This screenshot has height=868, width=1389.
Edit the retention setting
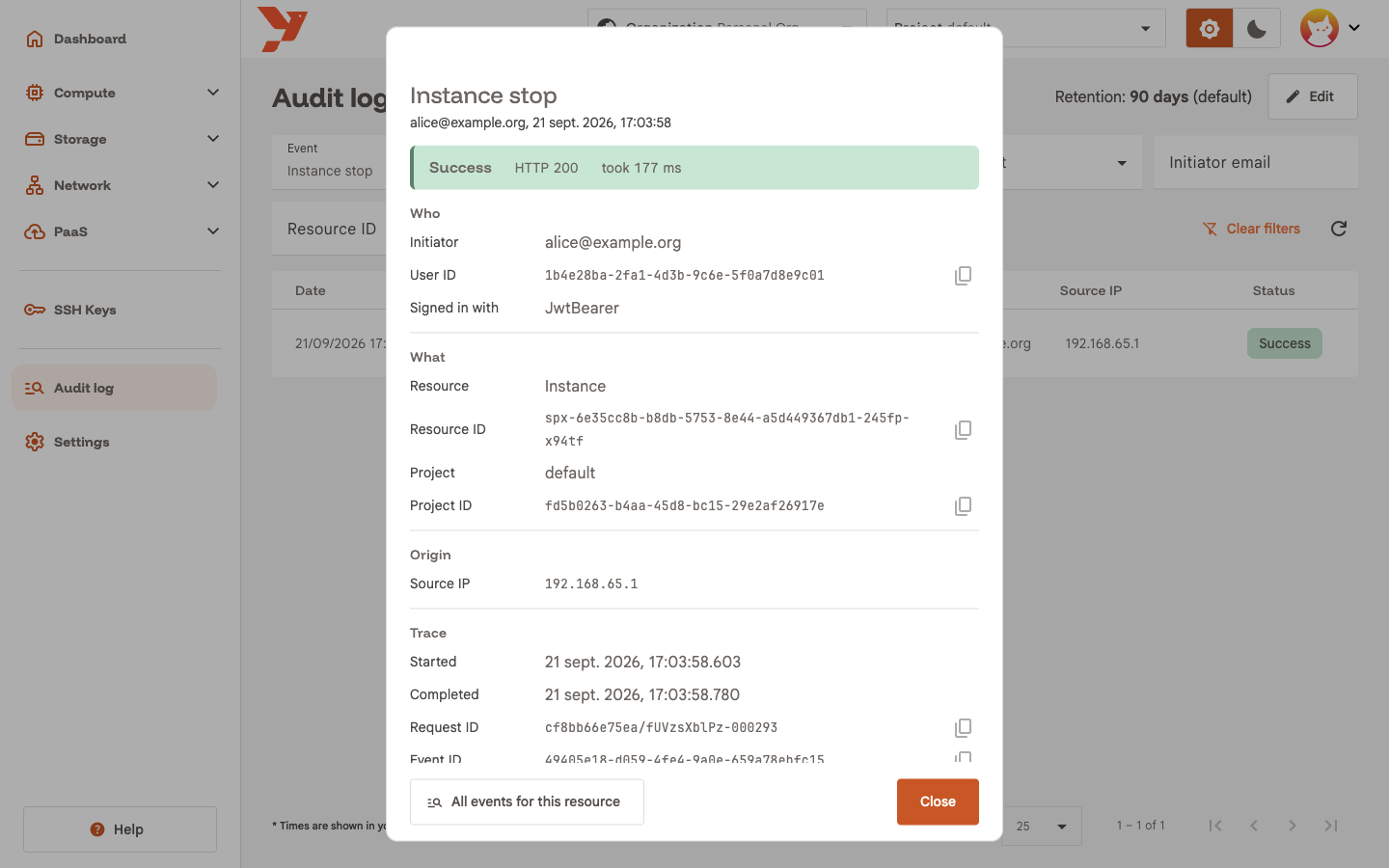coord(1312,96)
